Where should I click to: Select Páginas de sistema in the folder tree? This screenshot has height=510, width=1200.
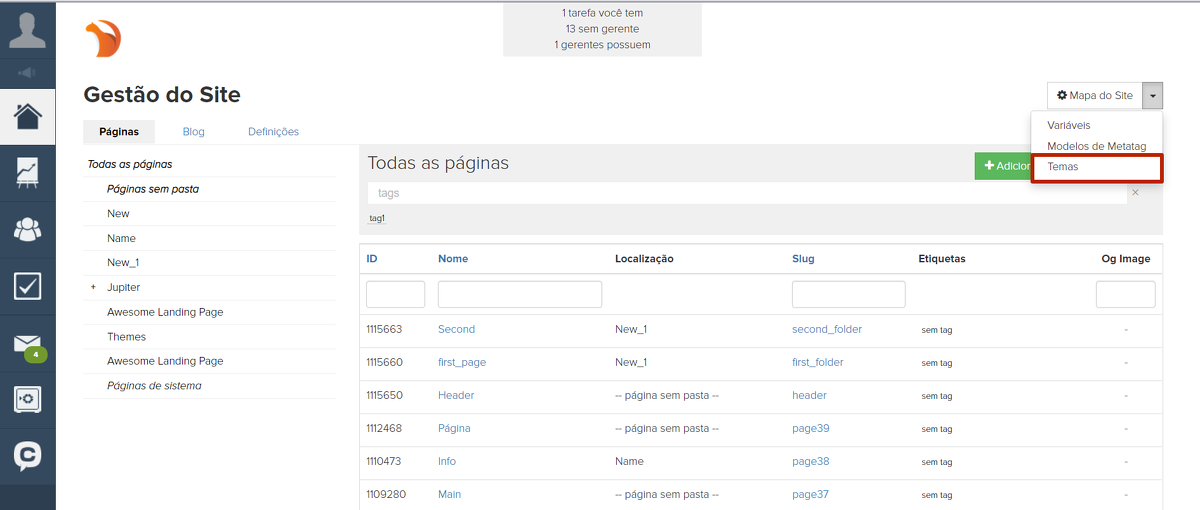click(x=154, y=386)
